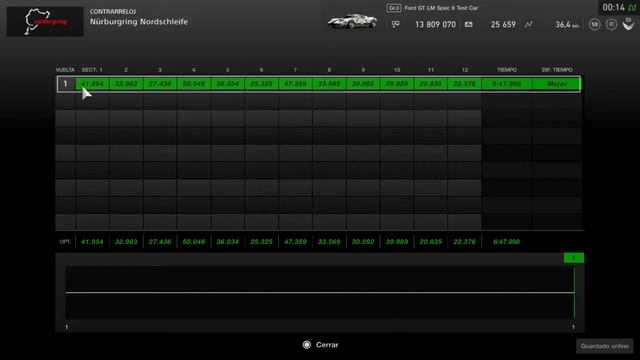This screenshot has height=360, width=640.
Task: Click the Nürburgring track logo thumbnail
Action: point(45,22)
